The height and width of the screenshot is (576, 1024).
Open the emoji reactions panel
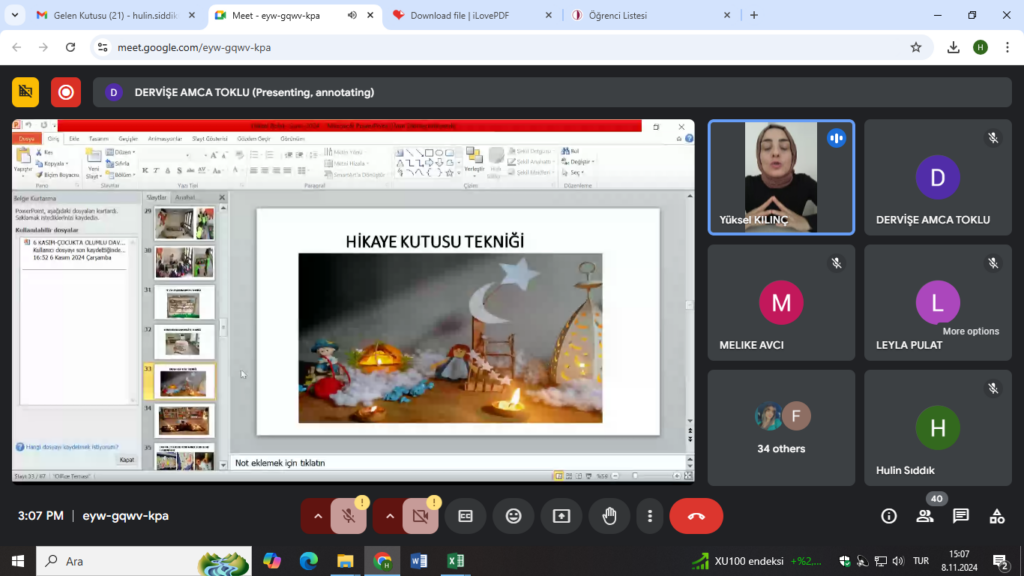514,516
